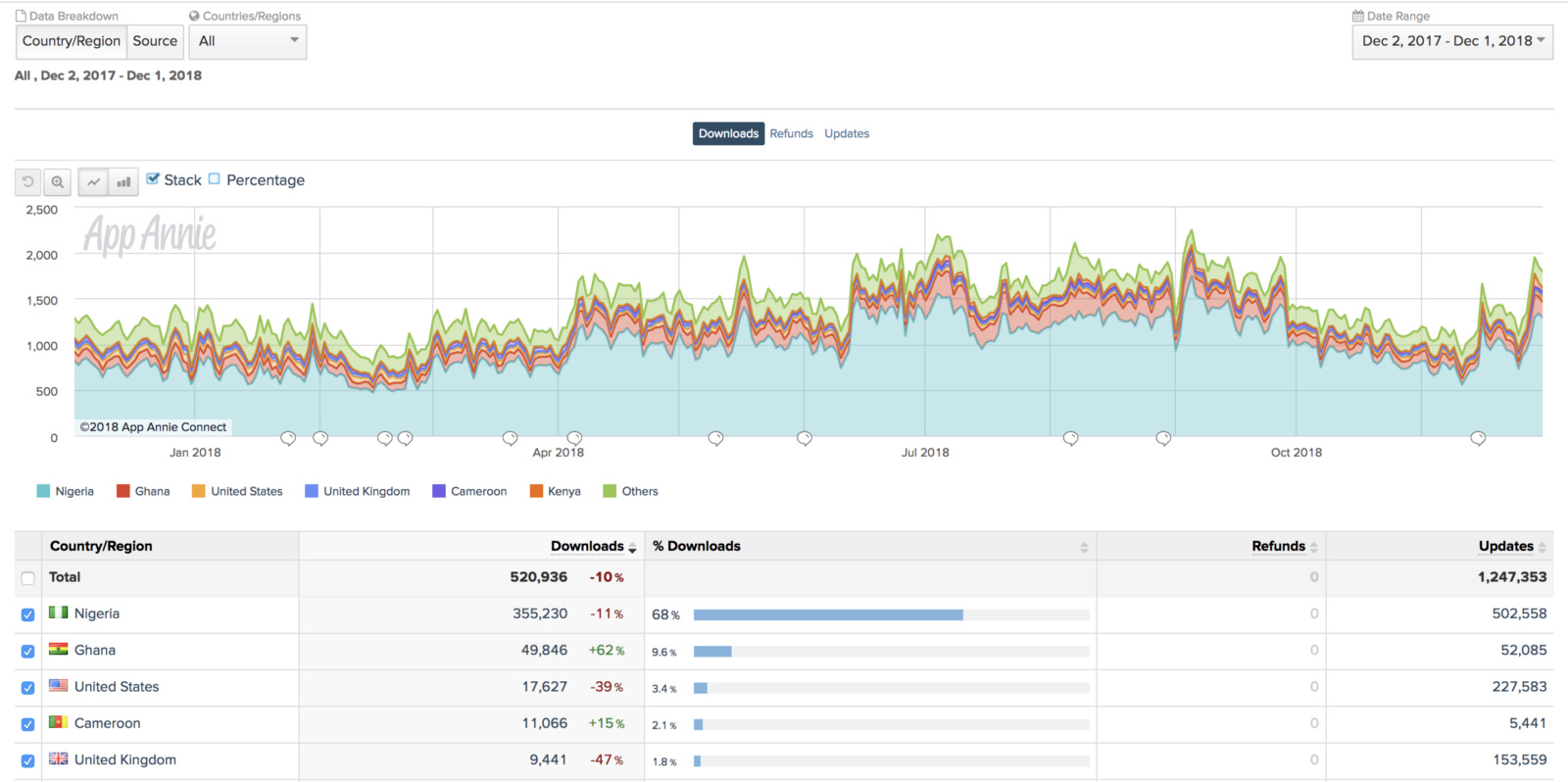Click the magnifier zoom icon
Screen dimensions: 1568x782
click(58, 182)
